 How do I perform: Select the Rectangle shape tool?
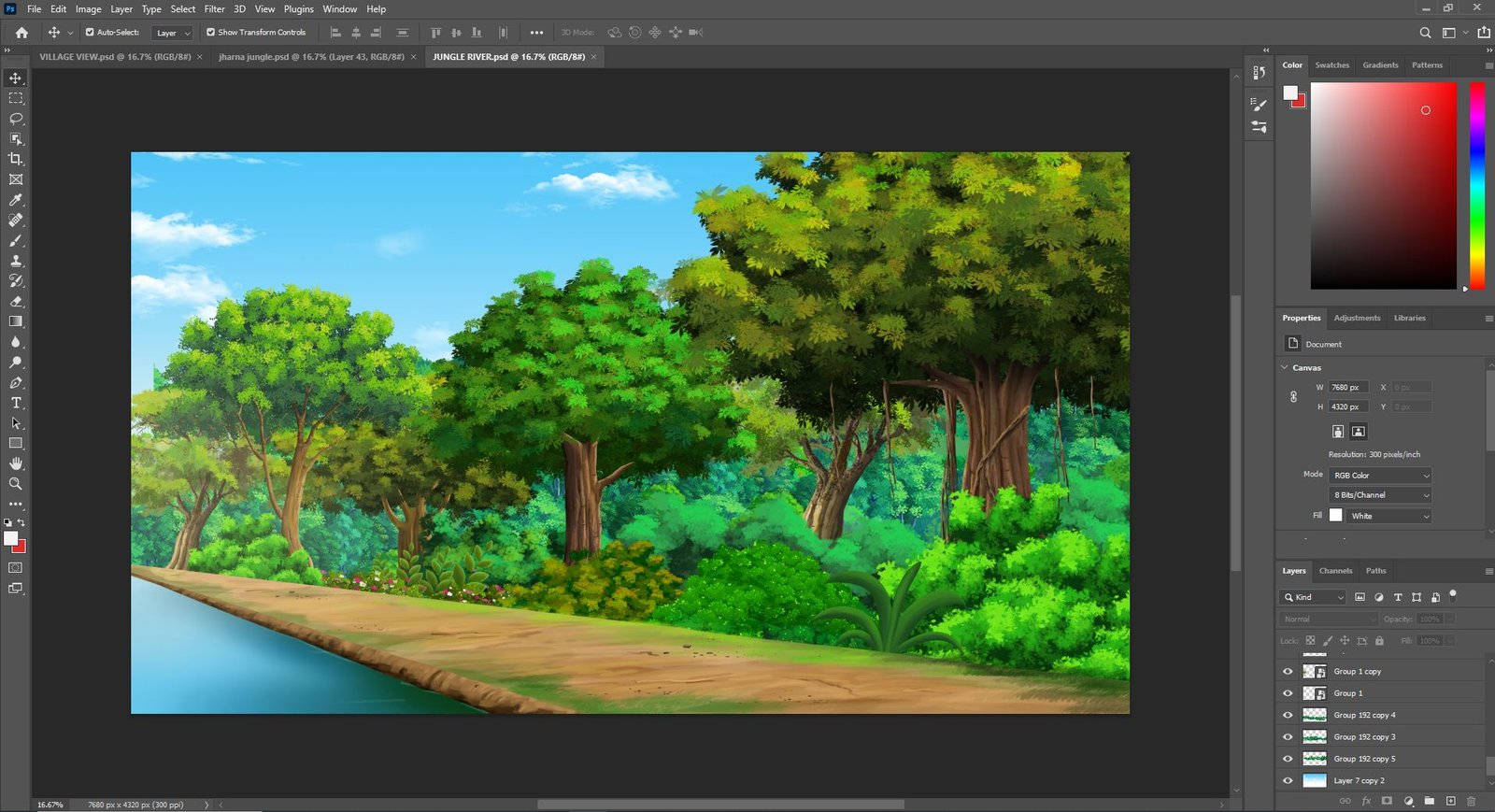tap(16, 444)
